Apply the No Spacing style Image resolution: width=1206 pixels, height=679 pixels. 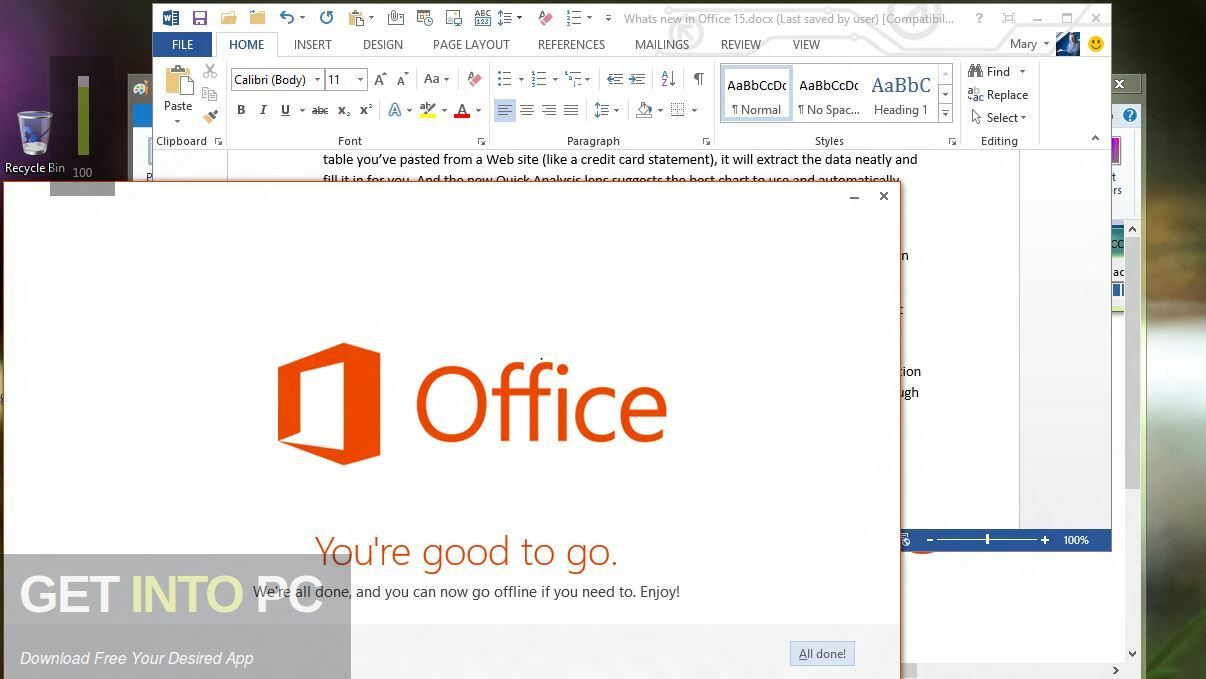click(828, 95)
